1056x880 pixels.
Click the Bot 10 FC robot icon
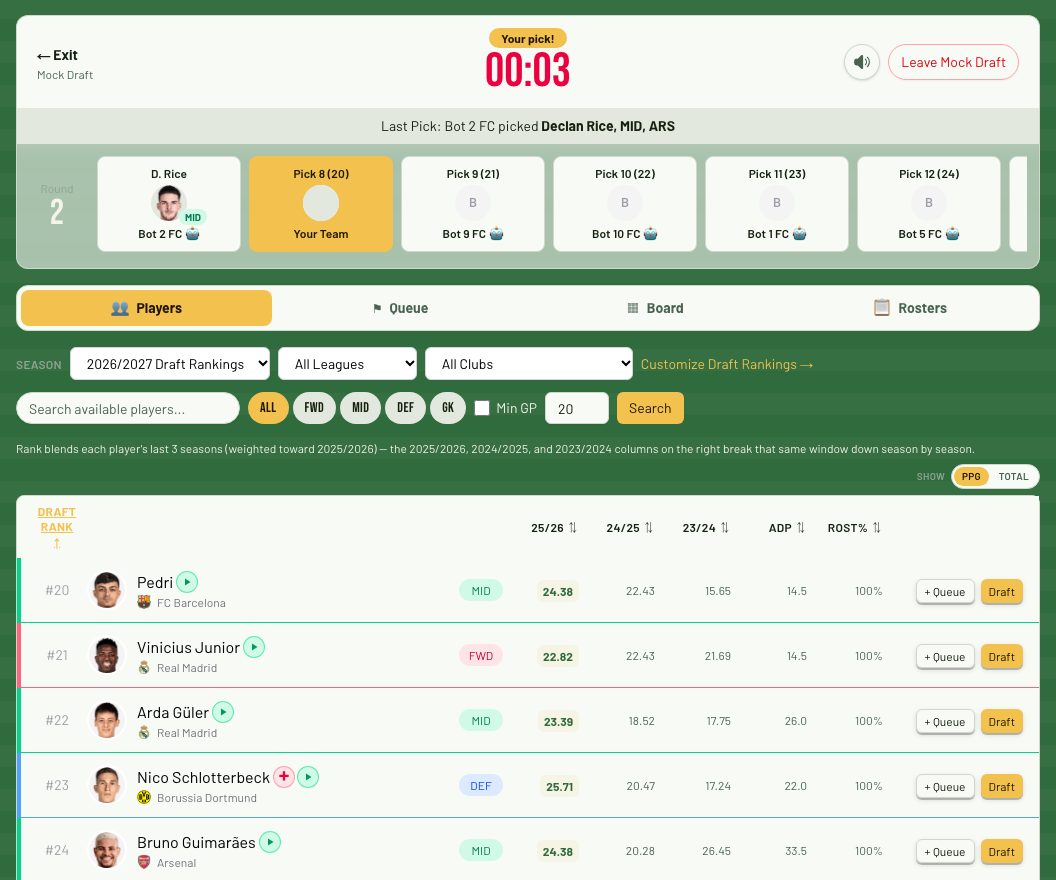[x=651, y=234]
